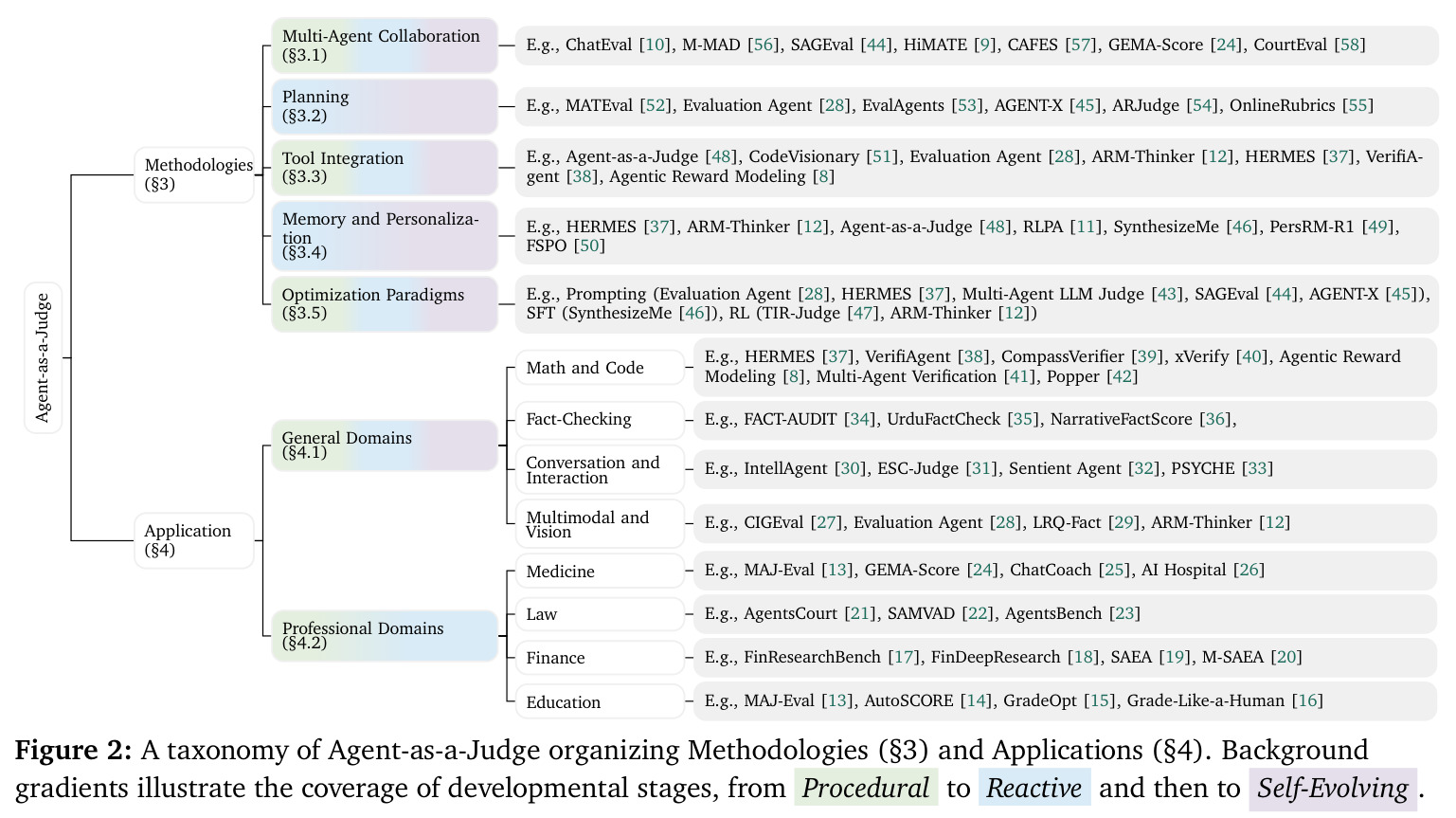Viewport: 1456px width, 818px height.
Task: Open citation [57] after CAFES
Action: 1080,45
